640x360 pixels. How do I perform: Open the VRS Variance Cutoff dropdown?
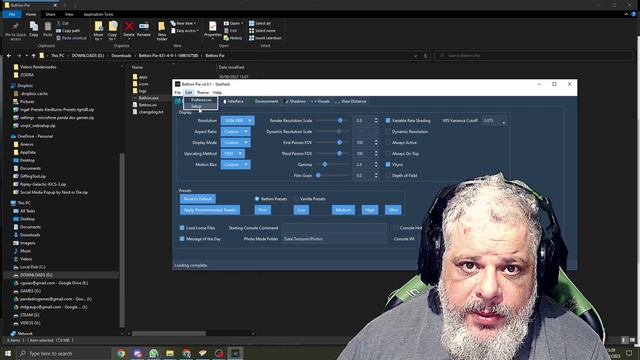(495, 121)
